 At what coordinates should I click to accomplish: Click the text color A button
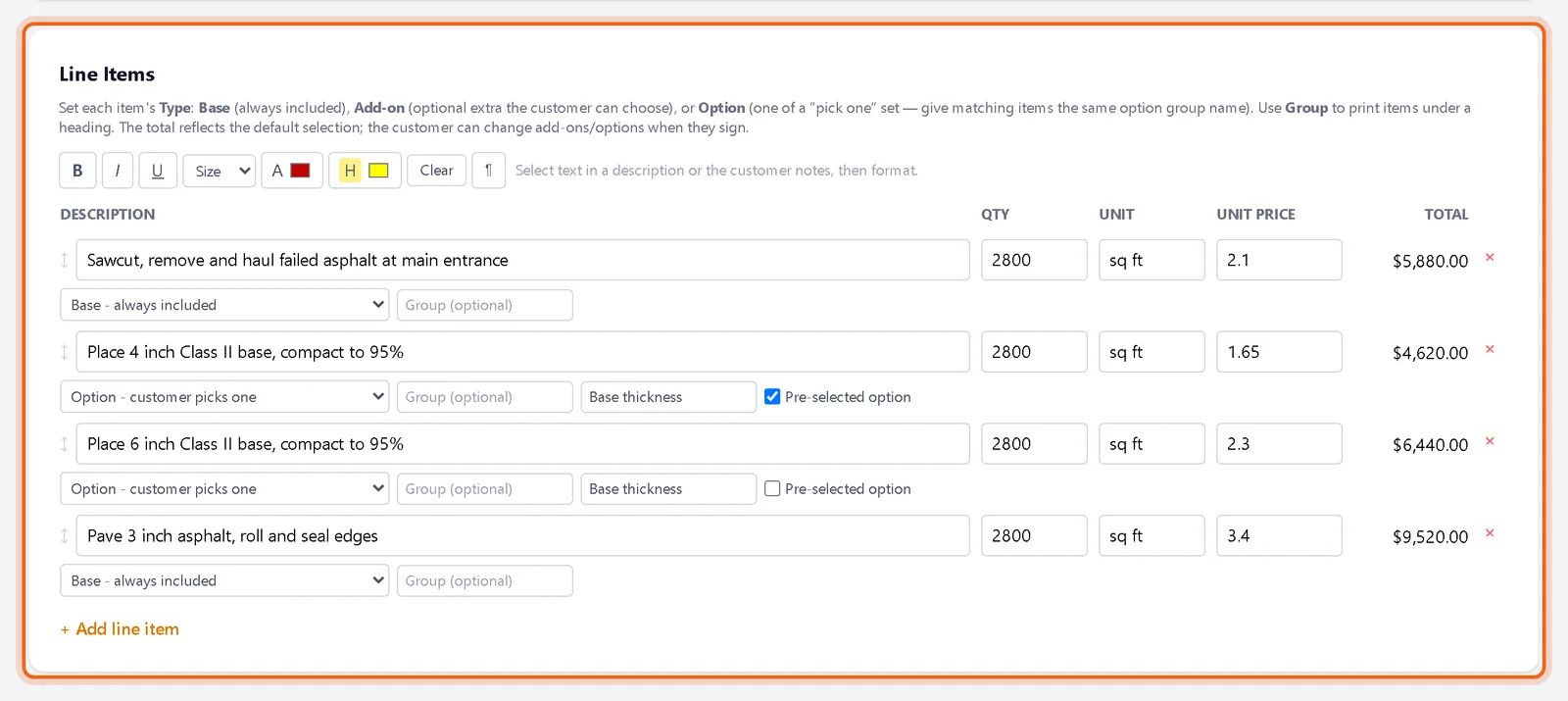click(x=277, y=171)
